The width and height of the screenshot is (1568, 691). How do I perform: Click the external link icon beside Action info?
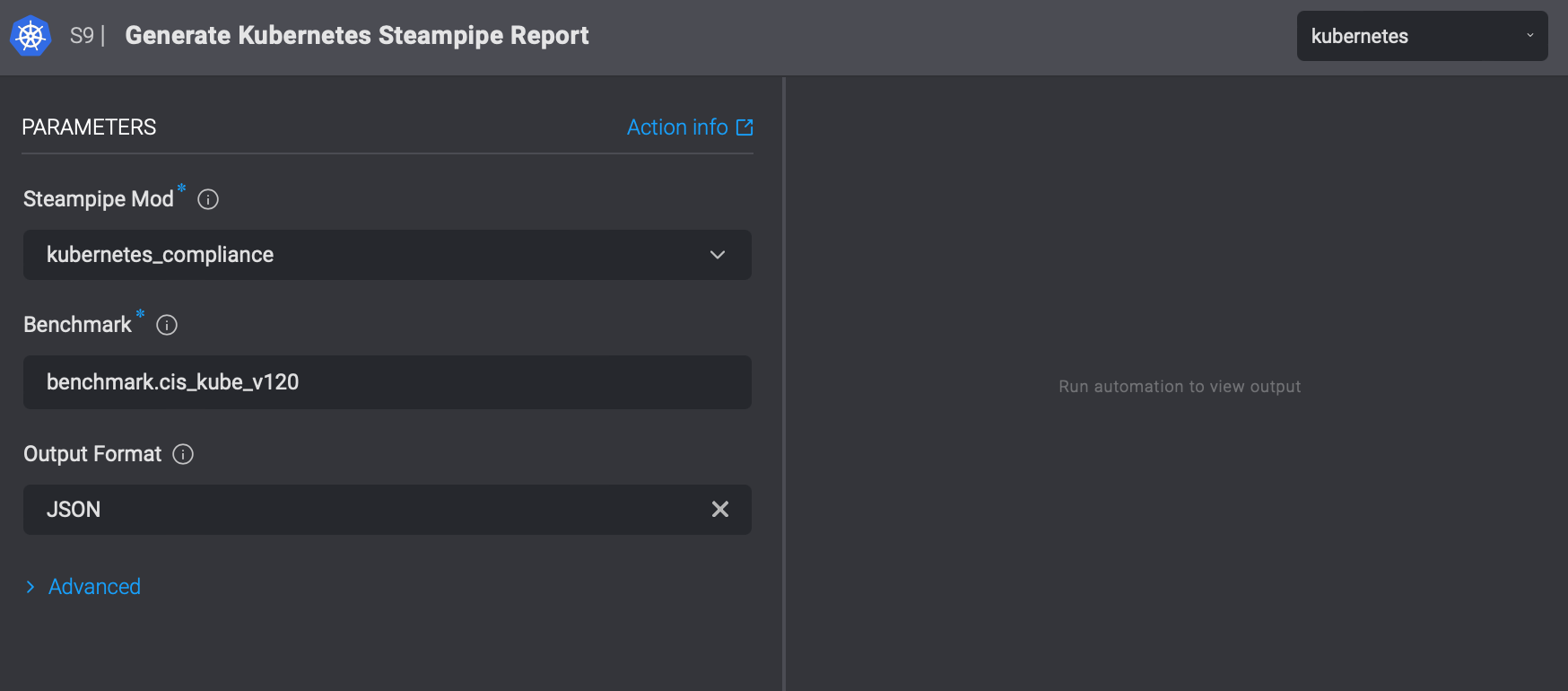pyautogui.click(x=745, y=127)
